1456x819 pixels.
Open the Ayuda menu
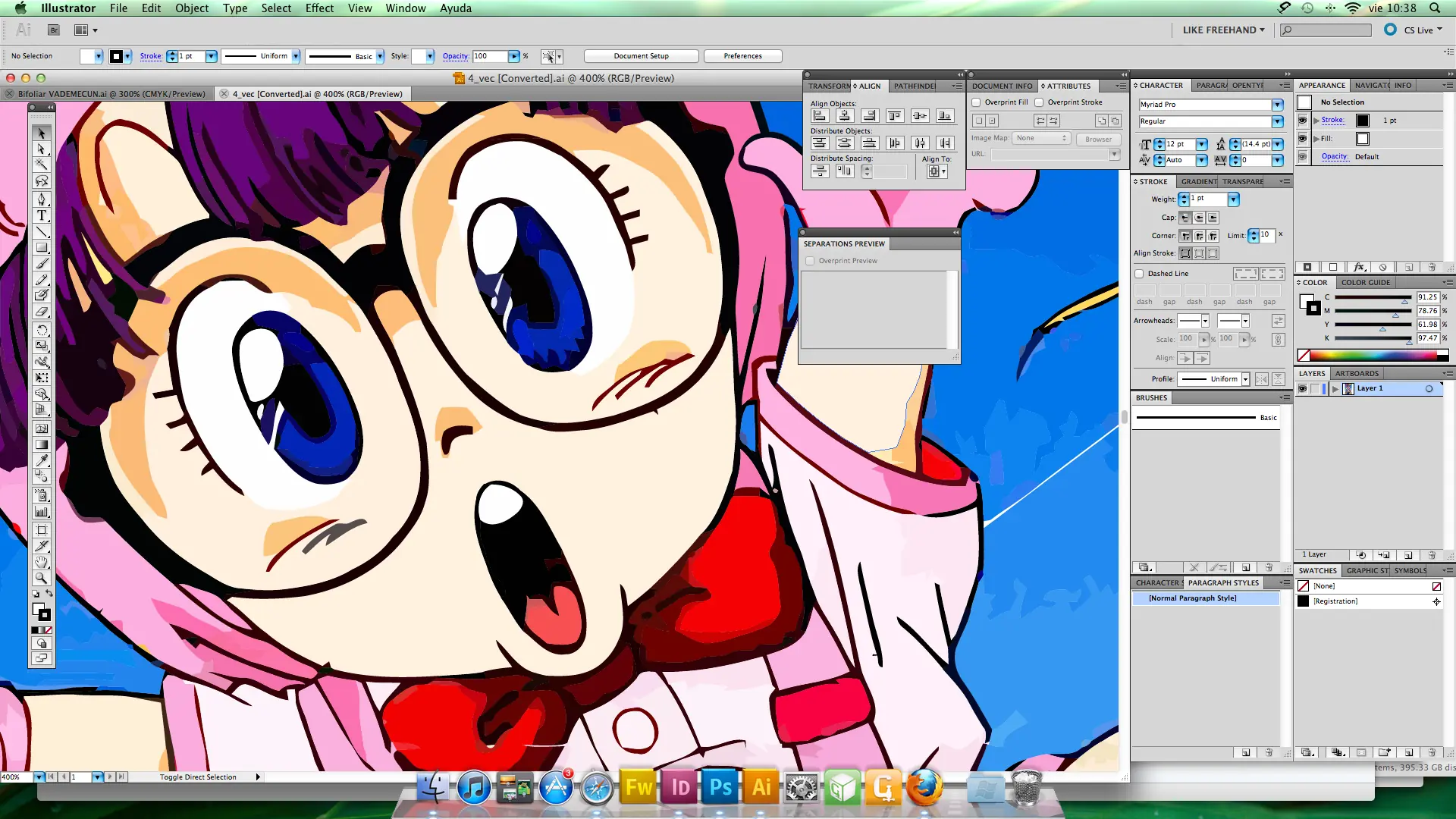(456, 8)
